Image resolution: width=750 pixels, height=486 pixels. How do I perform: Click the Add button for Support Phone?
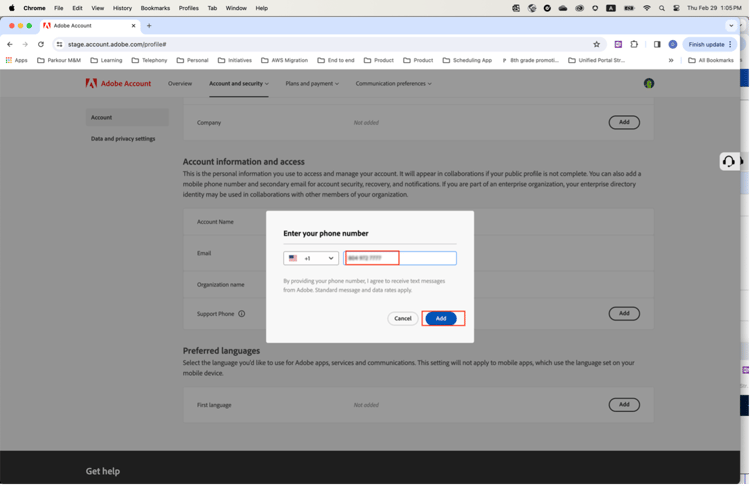pyautogui.click(x=624, y=314)
